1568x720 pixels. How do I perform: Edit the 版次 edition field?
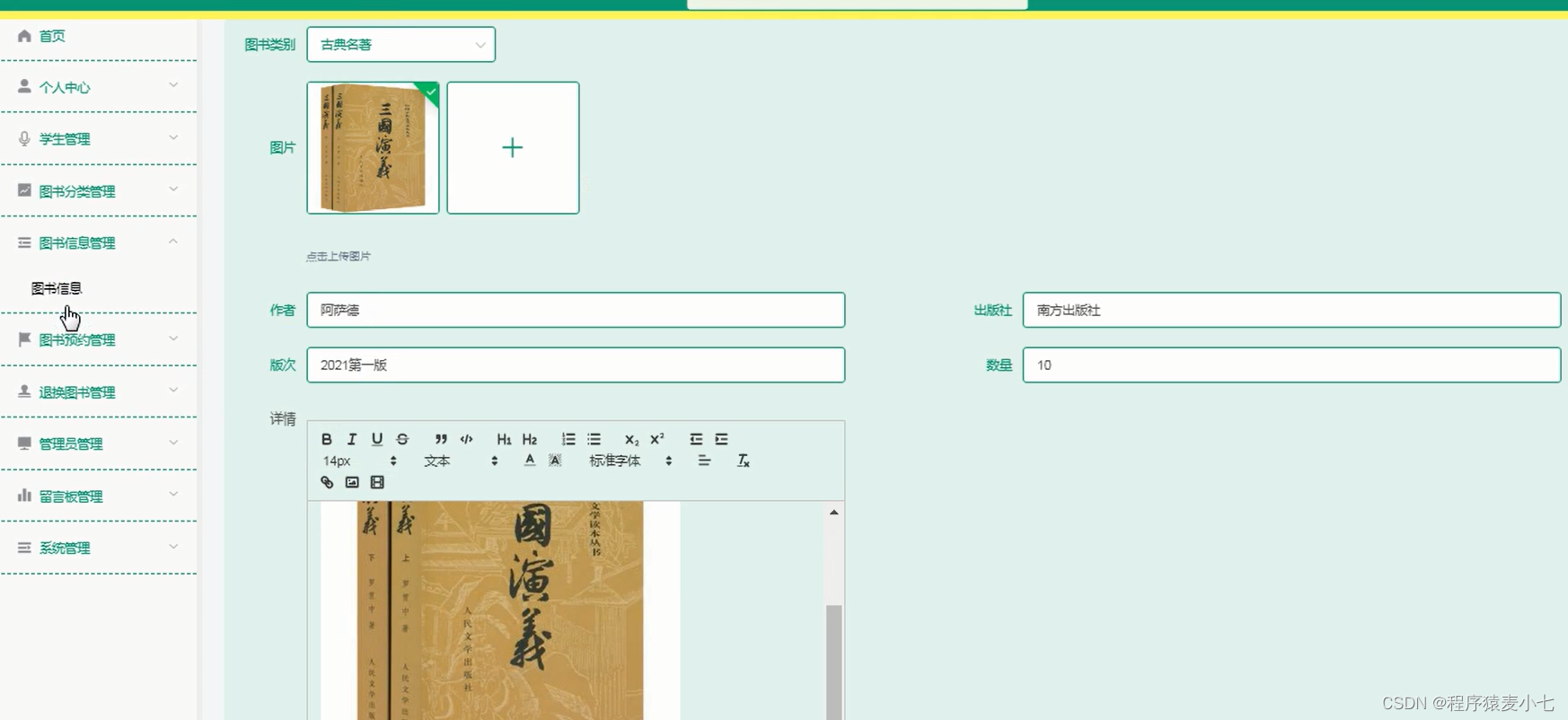click(x=576, y=364)
